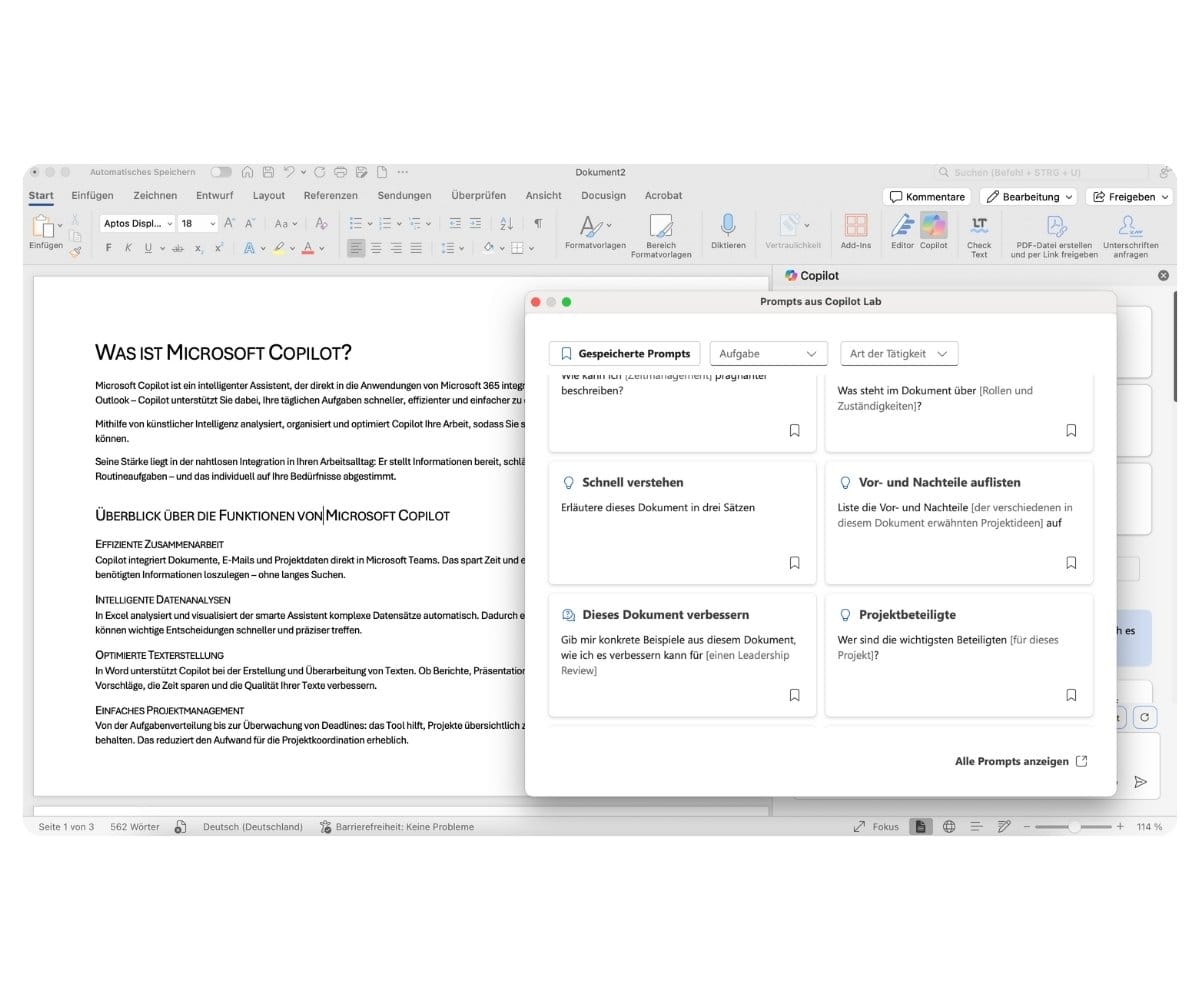
Task: Switch to the Einfügen ribbon tab
Action: pos(93,196)
